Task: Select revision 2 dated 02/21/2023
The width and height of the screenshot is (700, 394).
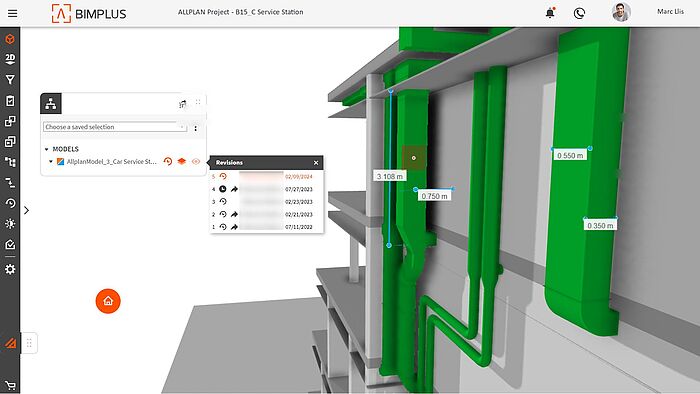Action: coord(267,214)
